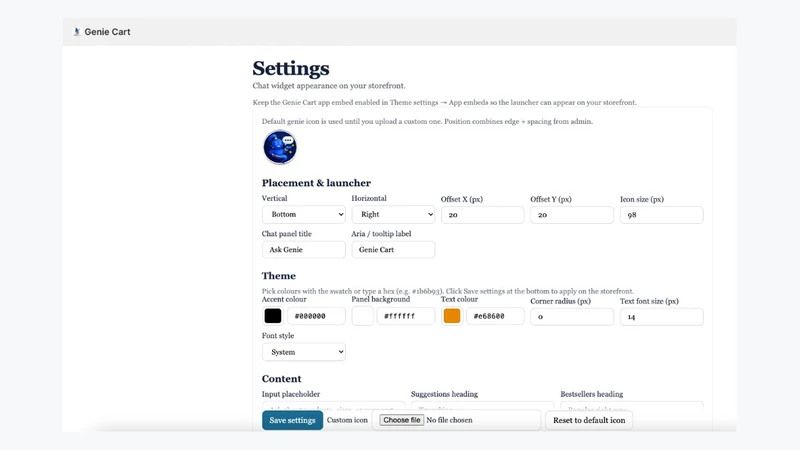Click the Custom icon label
Image resolution: width=800 pixels, height=450 pixels.
pos(347,420)
